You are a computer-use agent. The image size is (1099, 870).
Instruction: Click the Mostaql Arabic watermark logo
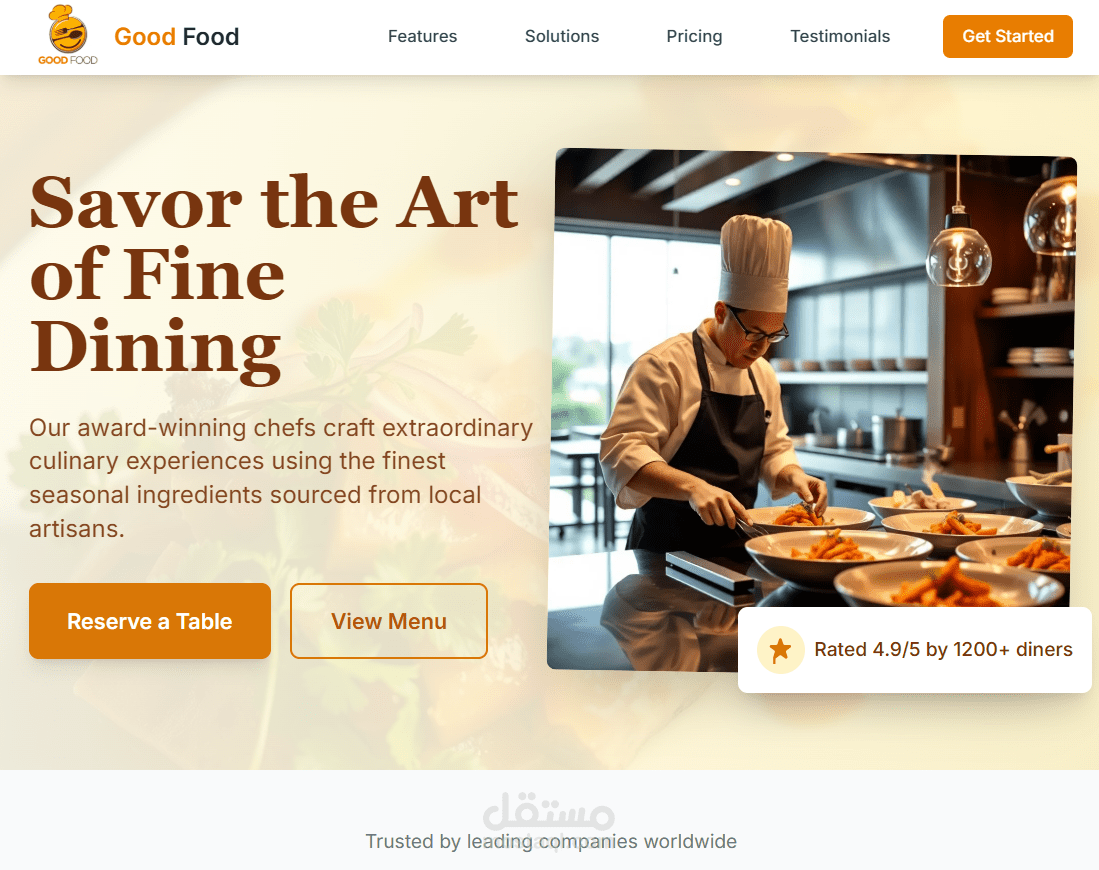[x=549, y=811]
